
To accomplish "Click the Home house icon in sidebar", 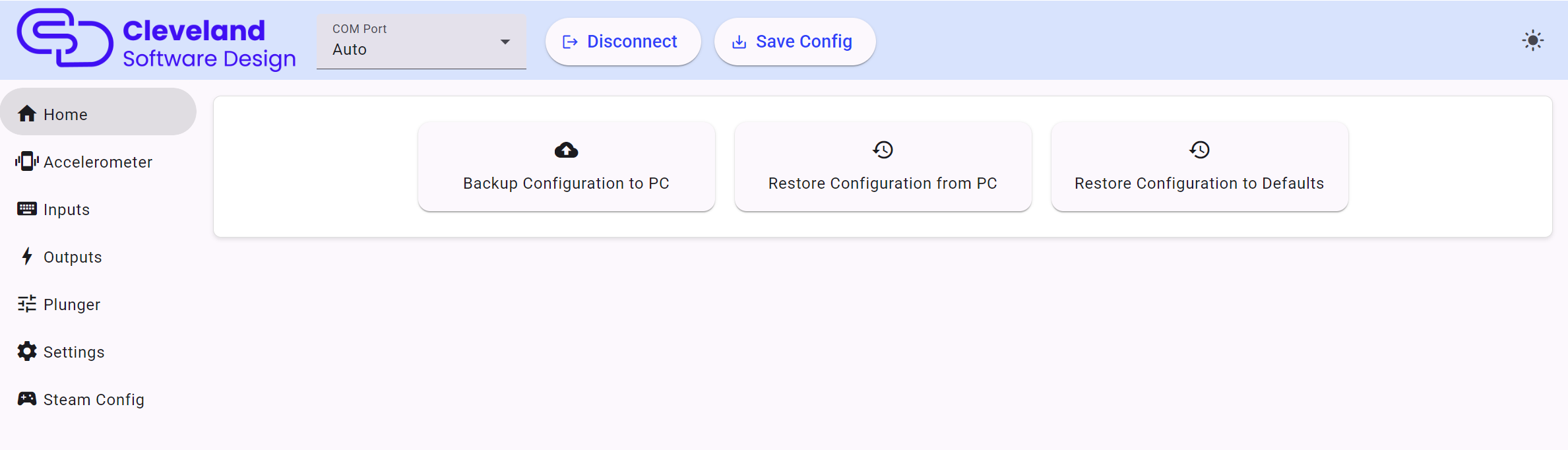I will click(27, 113).
